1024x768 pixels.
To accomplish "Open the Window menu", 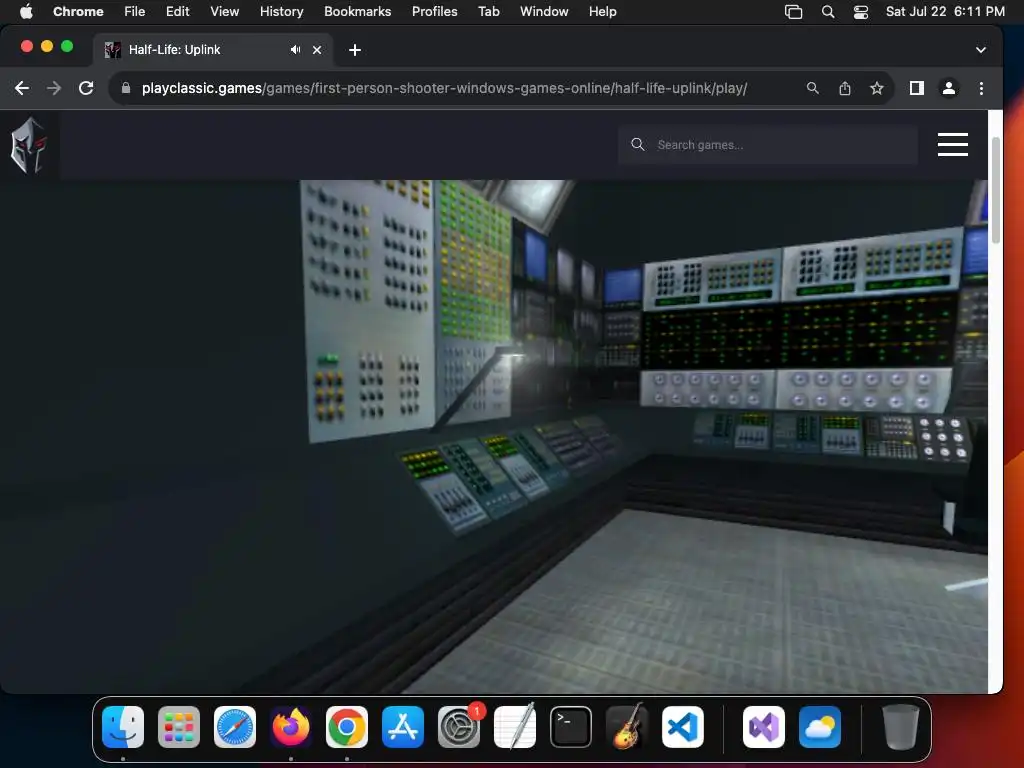I will (x=544, y=11).
